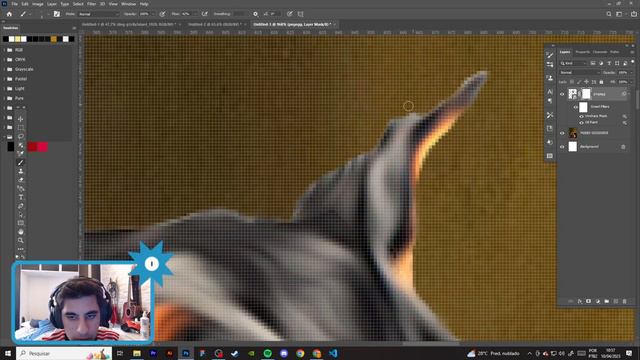The image size is (640, 360).
Task: Select the Rectangular Marquee tool
Action: coord(21,128)
